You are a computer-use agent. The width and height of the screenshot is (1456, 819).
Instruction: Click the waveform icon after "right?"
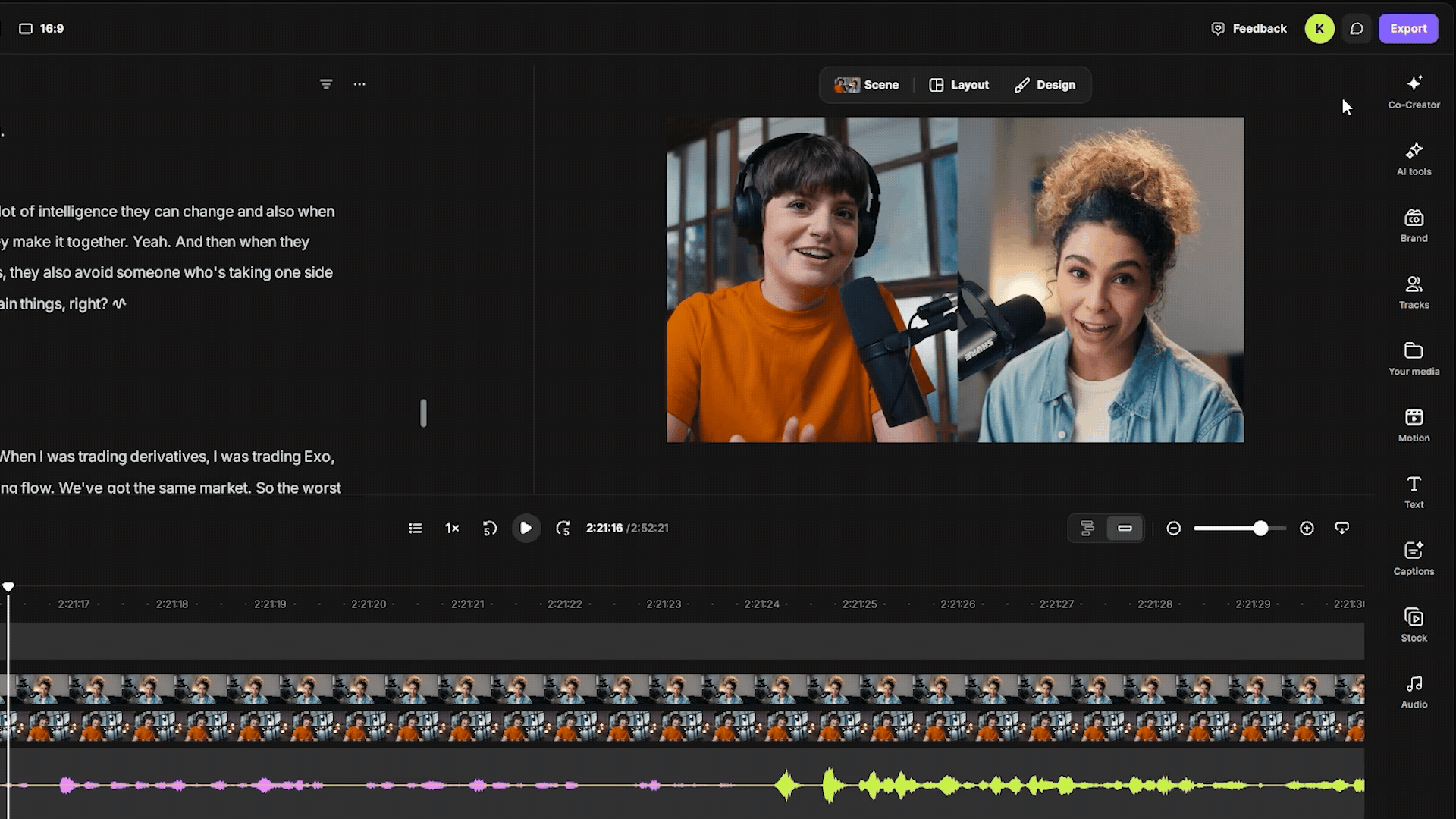tap(119, 303)
